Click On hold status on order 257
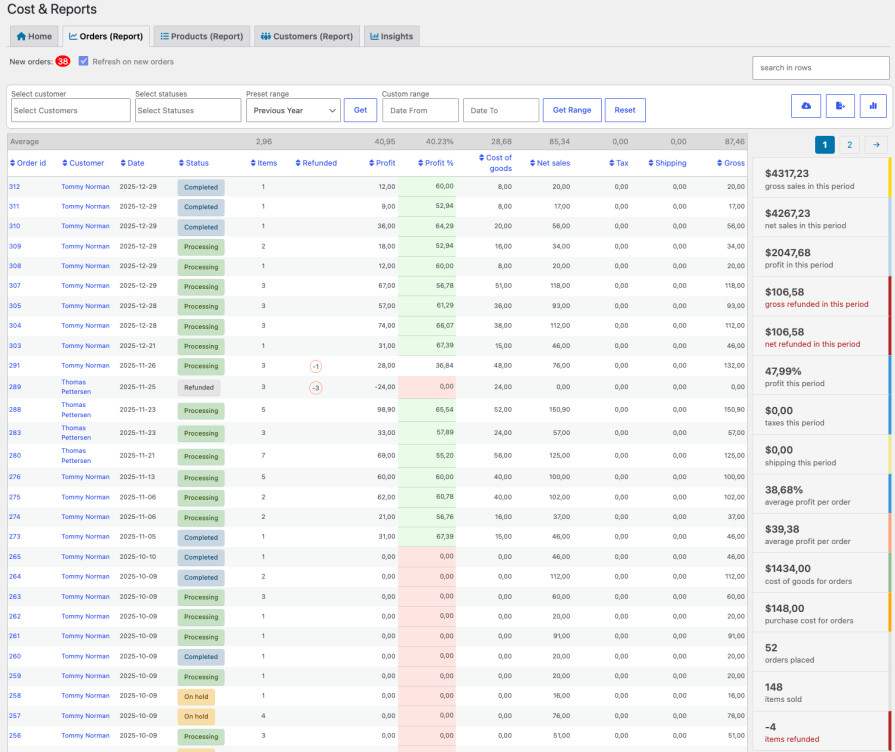895x752 pixels. tap(196, 717)
